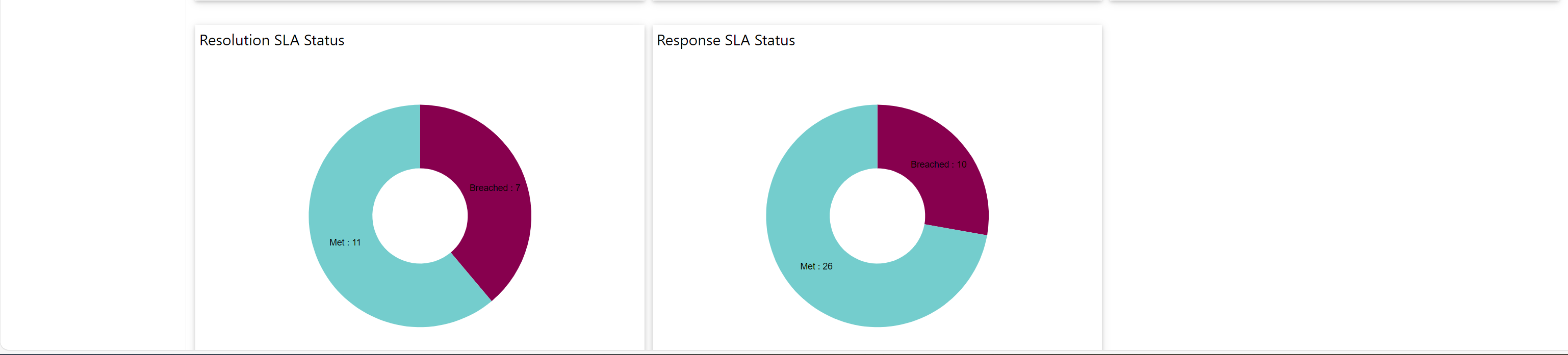This screenshot has height=355, width=1568.
Task: Click the blank left sidebar panel
Action: tap(91, 176)
